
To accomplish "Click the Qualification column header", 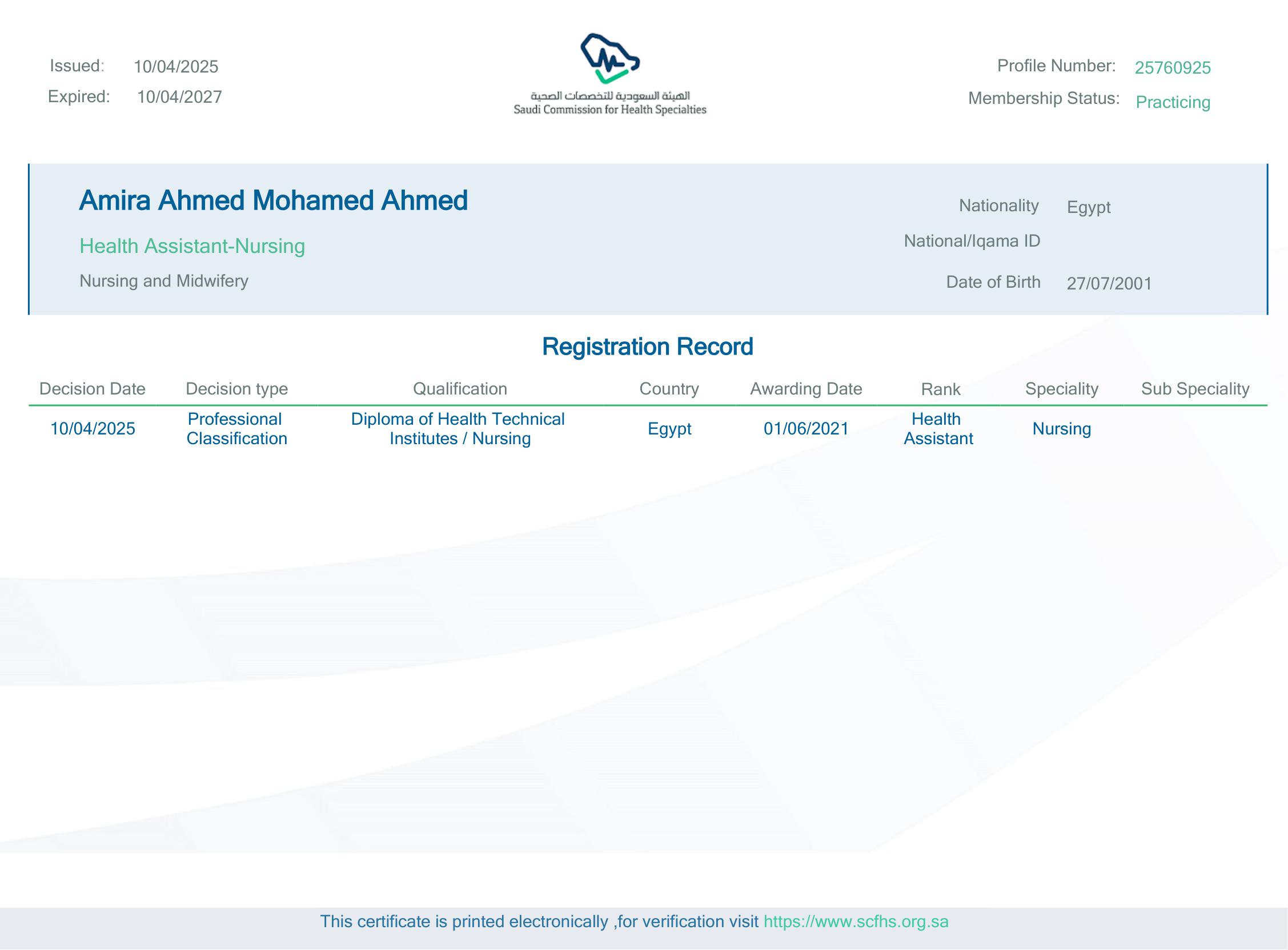I will coord(460,389).
